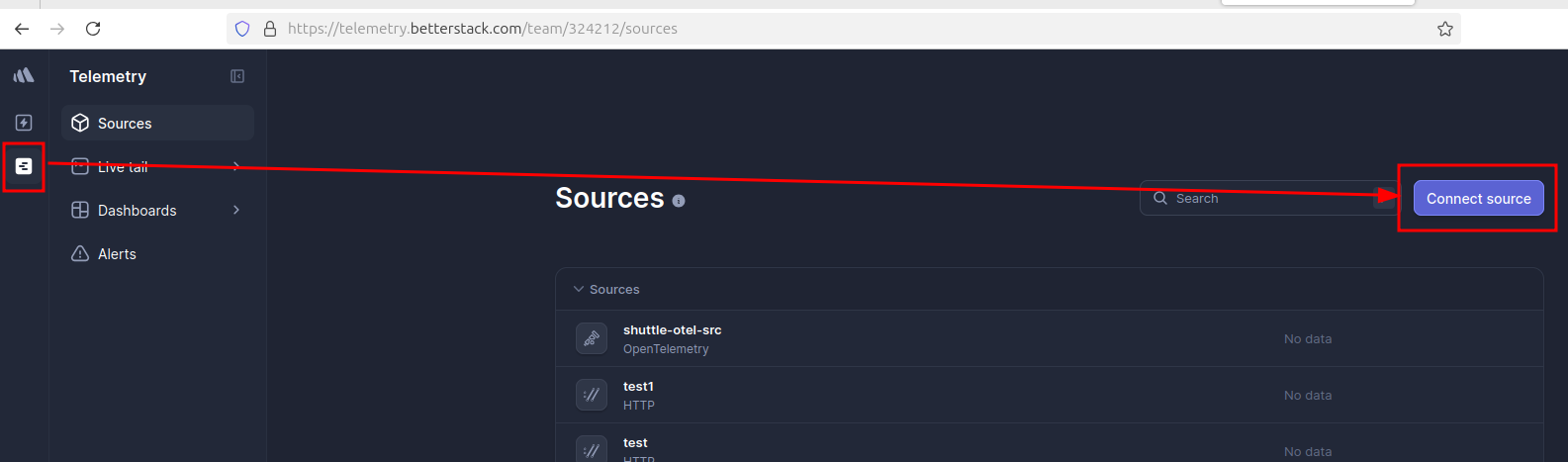1568x462 pixels.
Task: Open Alerts from the sidebar
Action: pyautogui.click(x=117, y=254)
